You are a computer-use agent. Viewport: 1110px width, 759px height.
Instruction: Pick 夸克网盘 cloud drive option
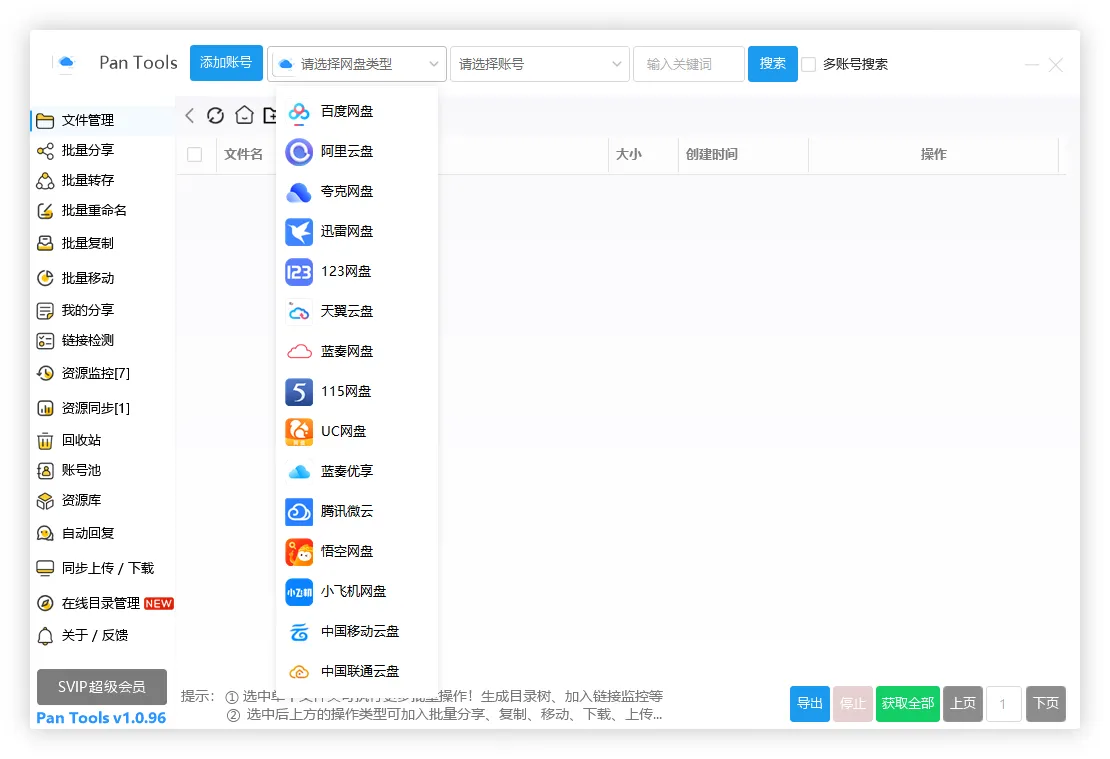click(332, 191)
